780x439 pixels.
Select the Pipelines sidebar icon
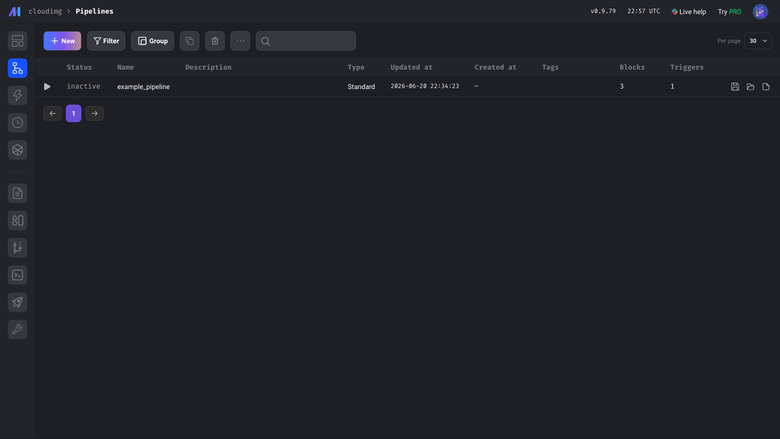17,68
